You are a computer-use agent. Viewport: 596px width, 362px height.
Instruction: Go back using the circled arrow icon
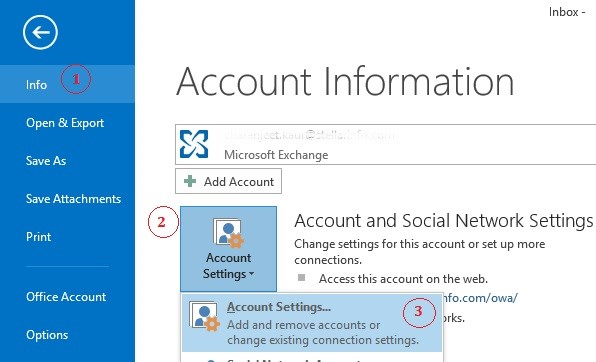[x=40, y=32]
